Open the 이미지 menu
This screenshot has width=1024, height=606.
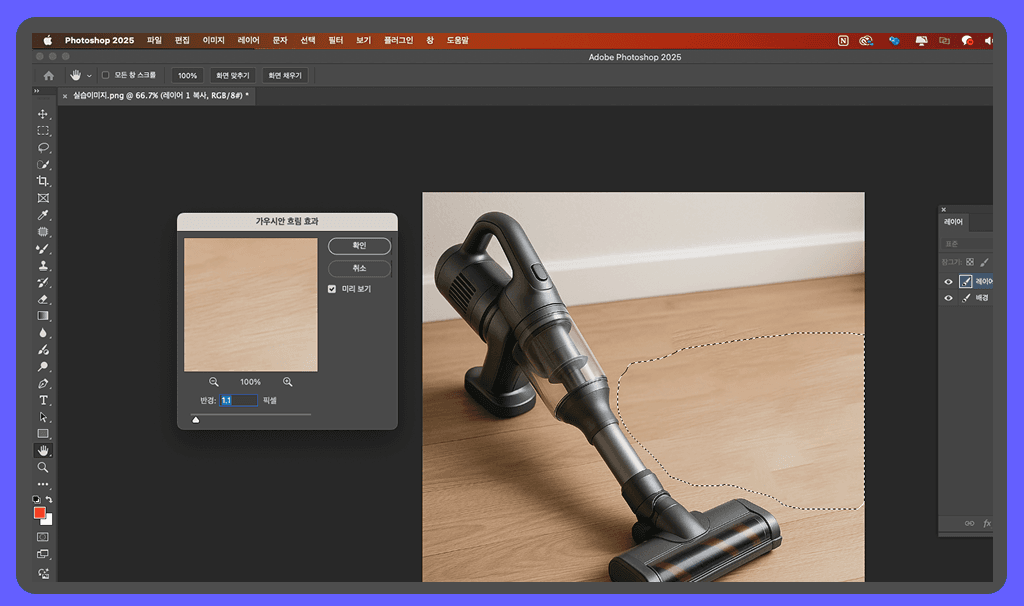point(214,40)
